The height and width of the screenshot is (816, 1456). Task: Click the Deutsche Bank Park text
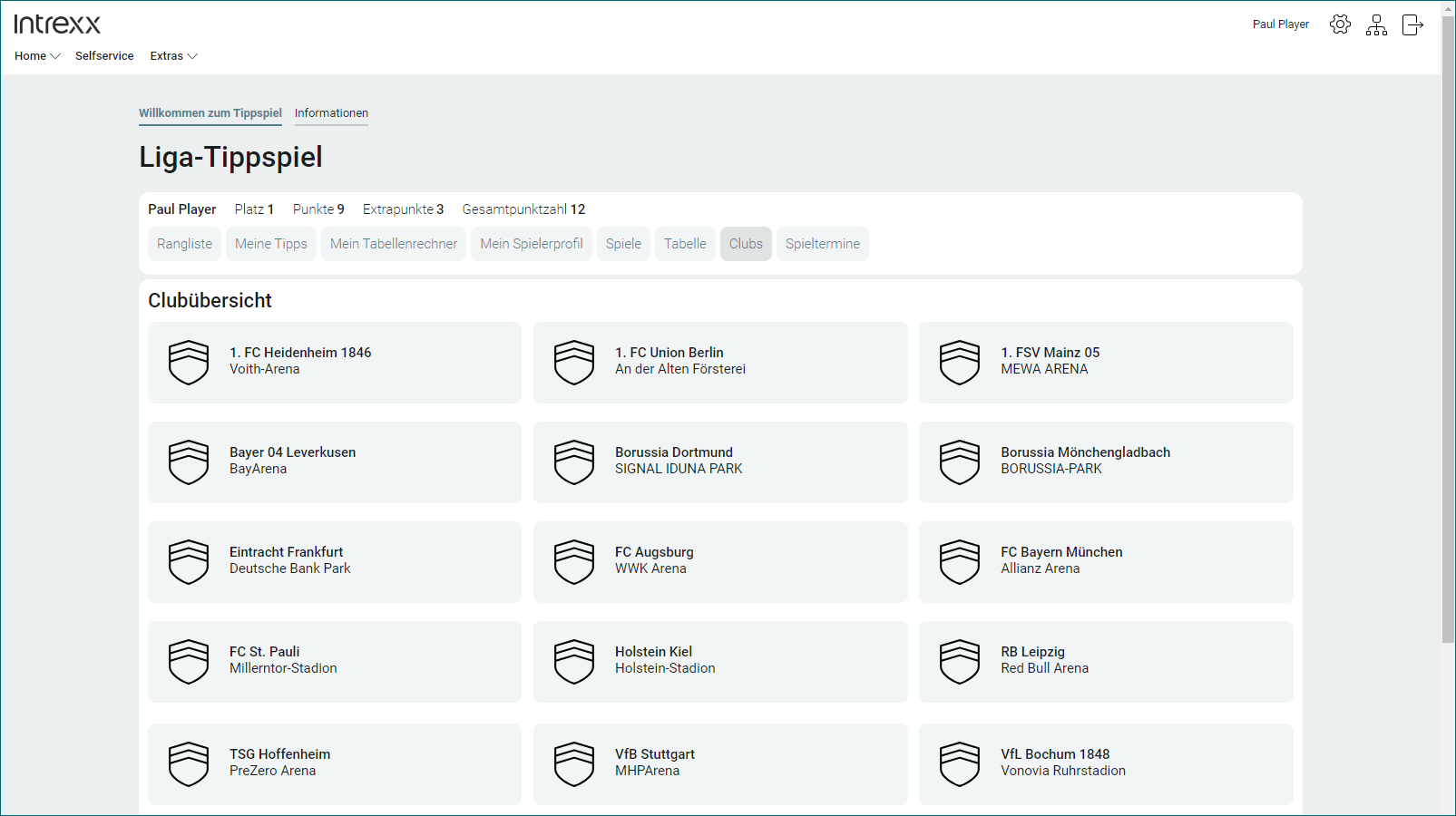[289, 568]
